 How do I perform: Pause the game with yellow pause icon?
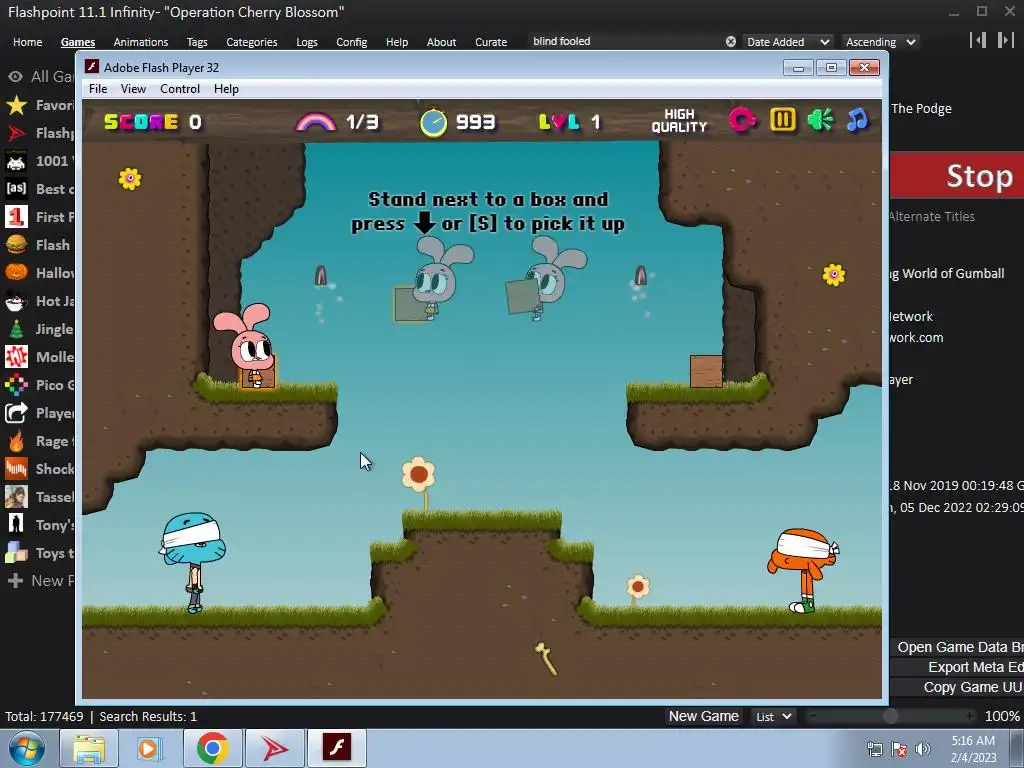[x=782, y=120]
